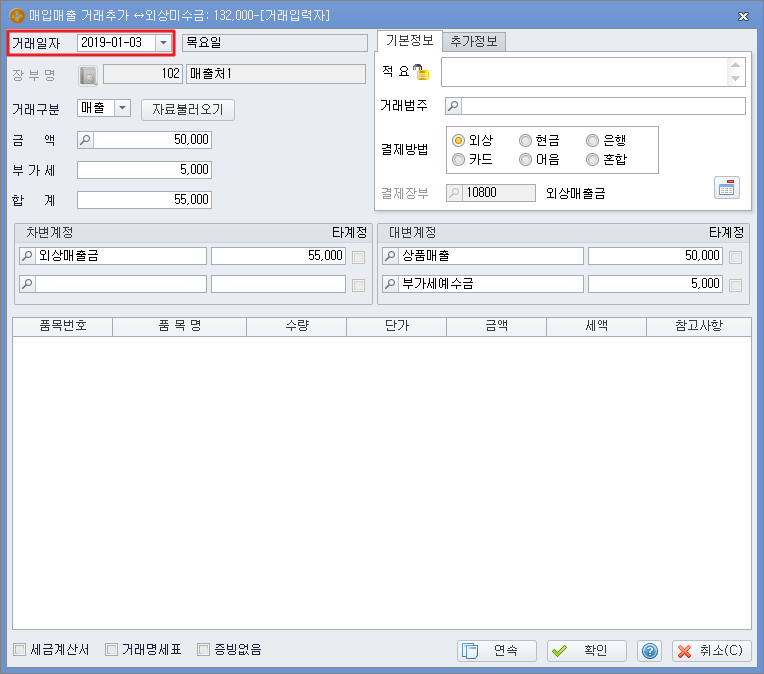Screen dimensions: 764x674
Task: Toggle 타계정 checkbox for empty 차변 row
Action: click(359, 285)
